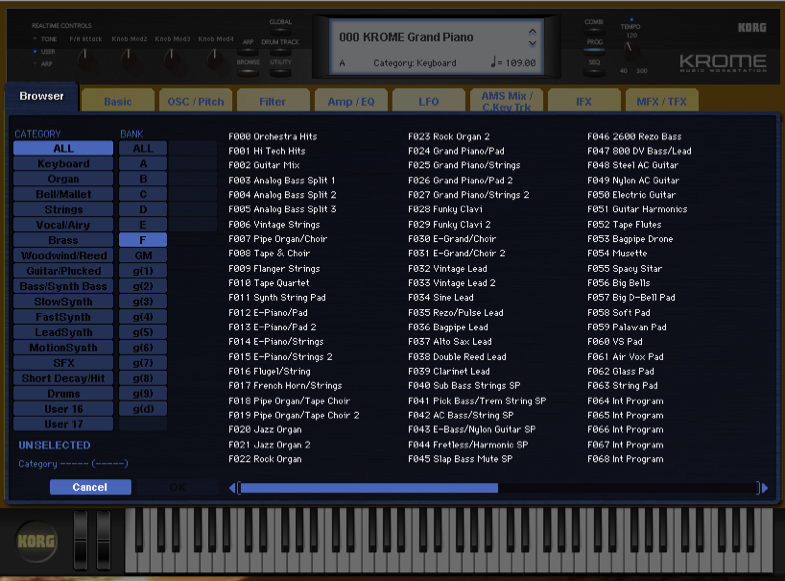Toggle the DRUM TRACK switch
Viewport: 785px width, 581px height.
click(x=280, y=52)
